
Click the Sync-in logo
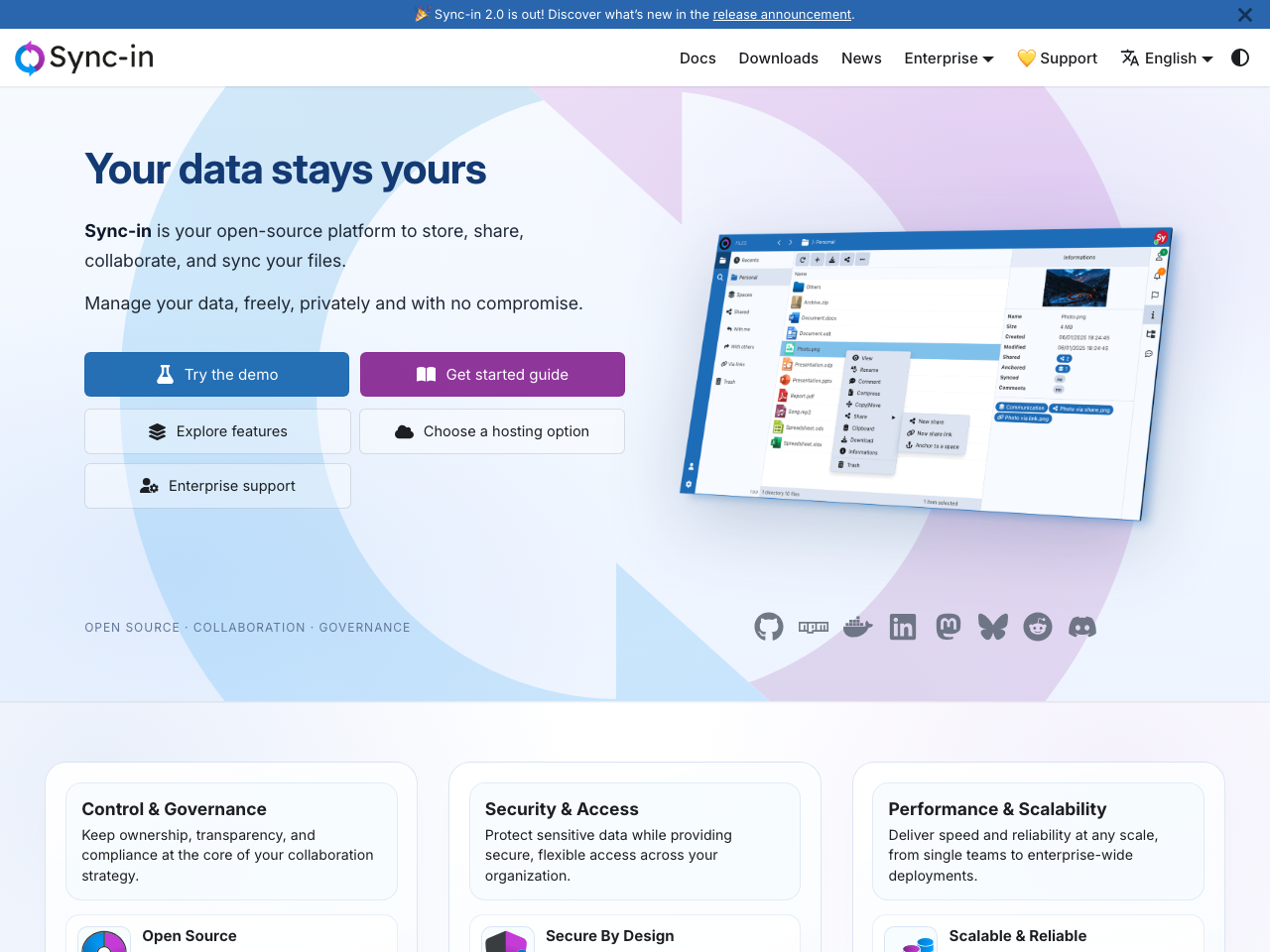click(x=83, y=58)
